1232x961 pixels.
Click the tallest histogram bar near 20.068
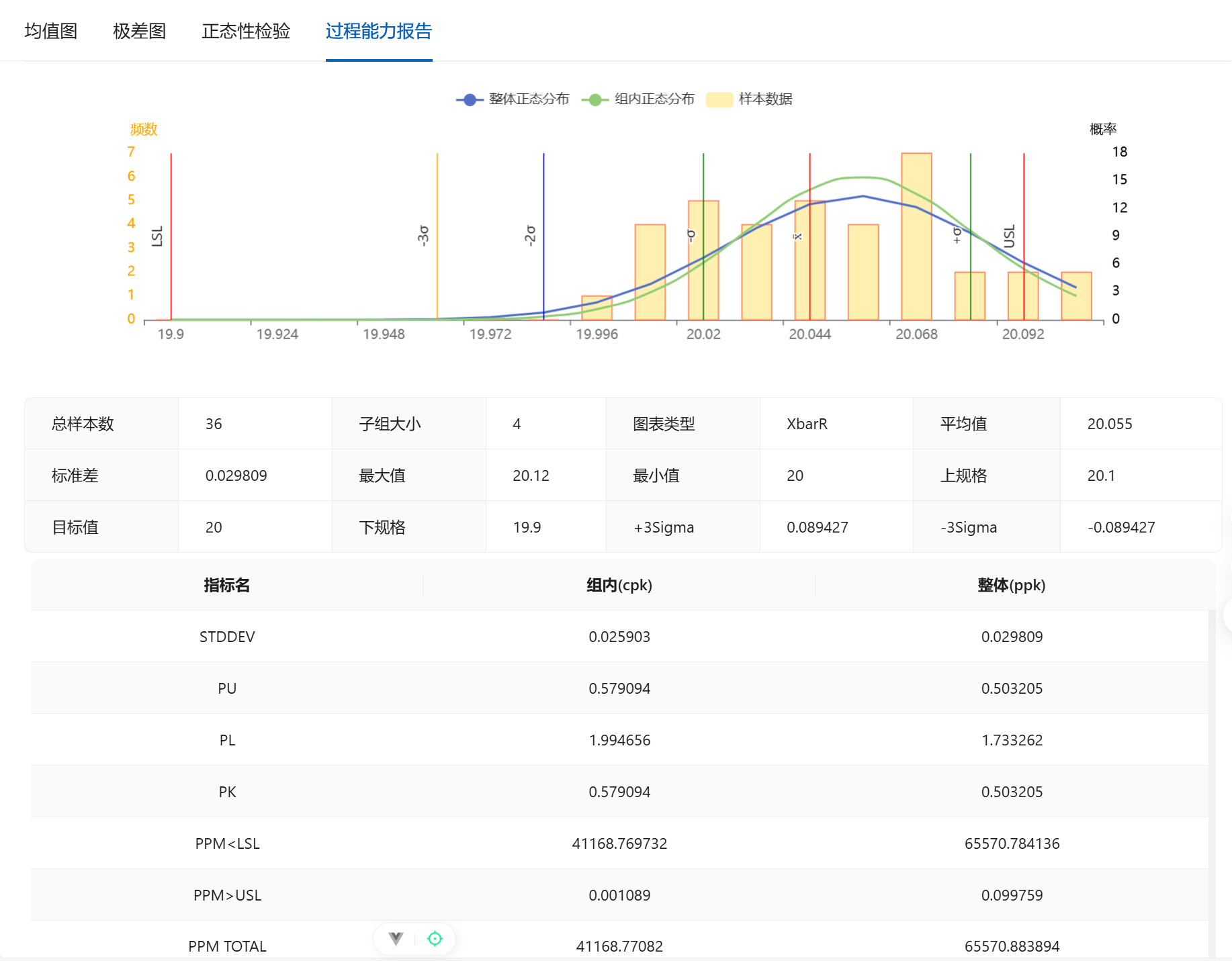point(916,235)
